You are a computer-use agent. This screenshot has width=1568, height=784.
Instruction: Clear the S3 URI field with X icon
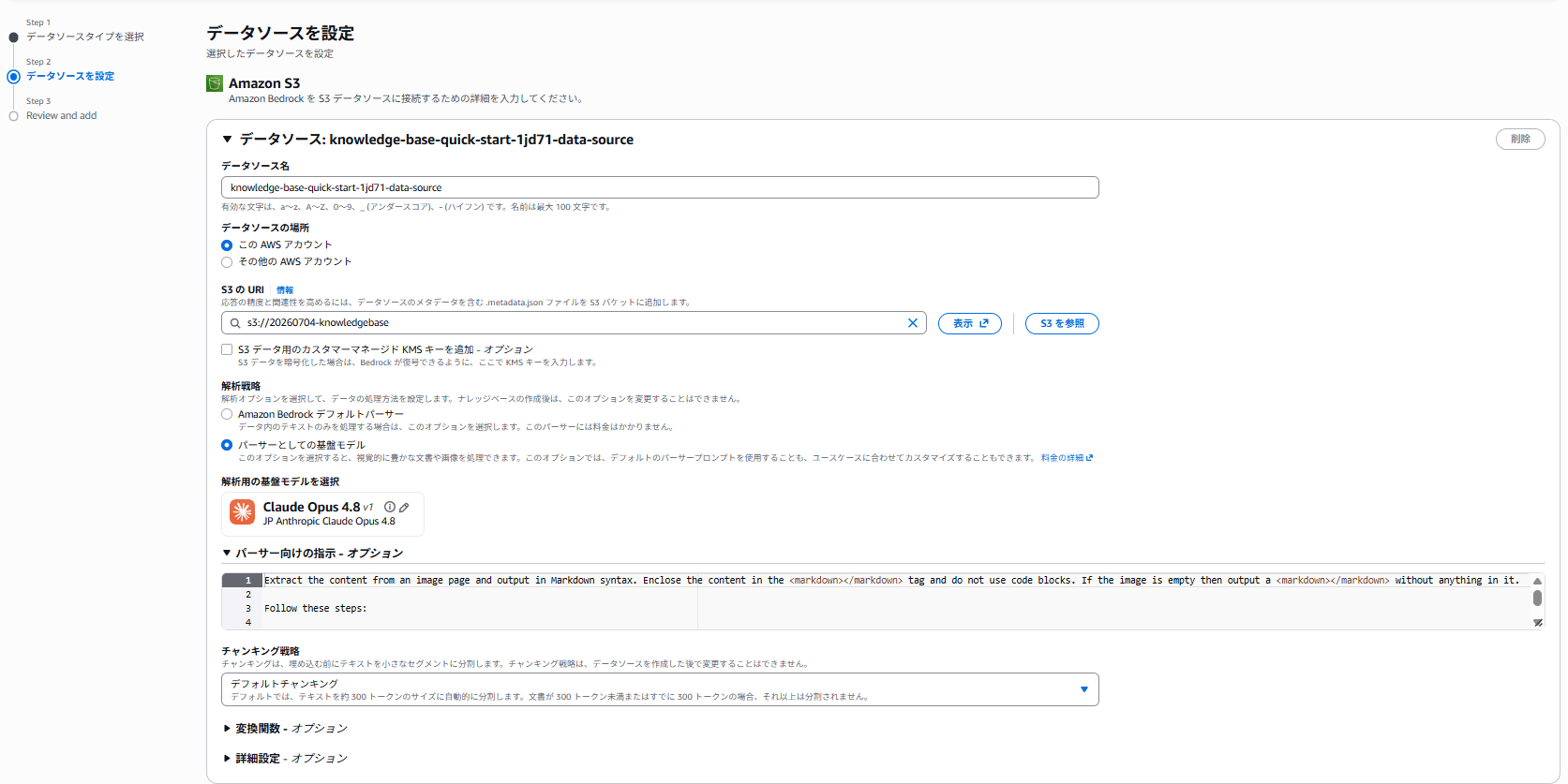click(x=912, y=323)
